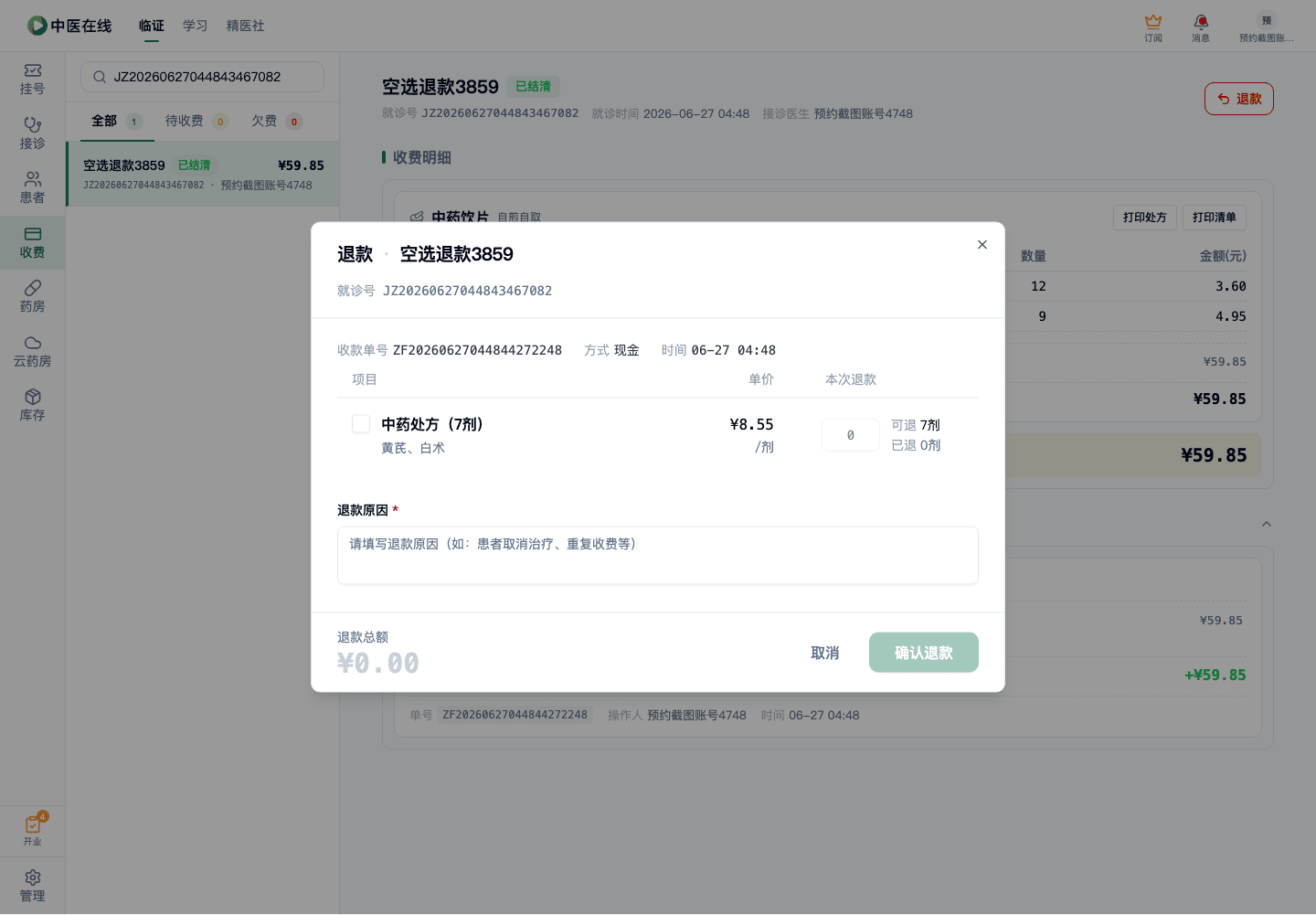Screen dimensions: 1316x915
Task: Click the search magnifier icon
Action: (100, 77)
